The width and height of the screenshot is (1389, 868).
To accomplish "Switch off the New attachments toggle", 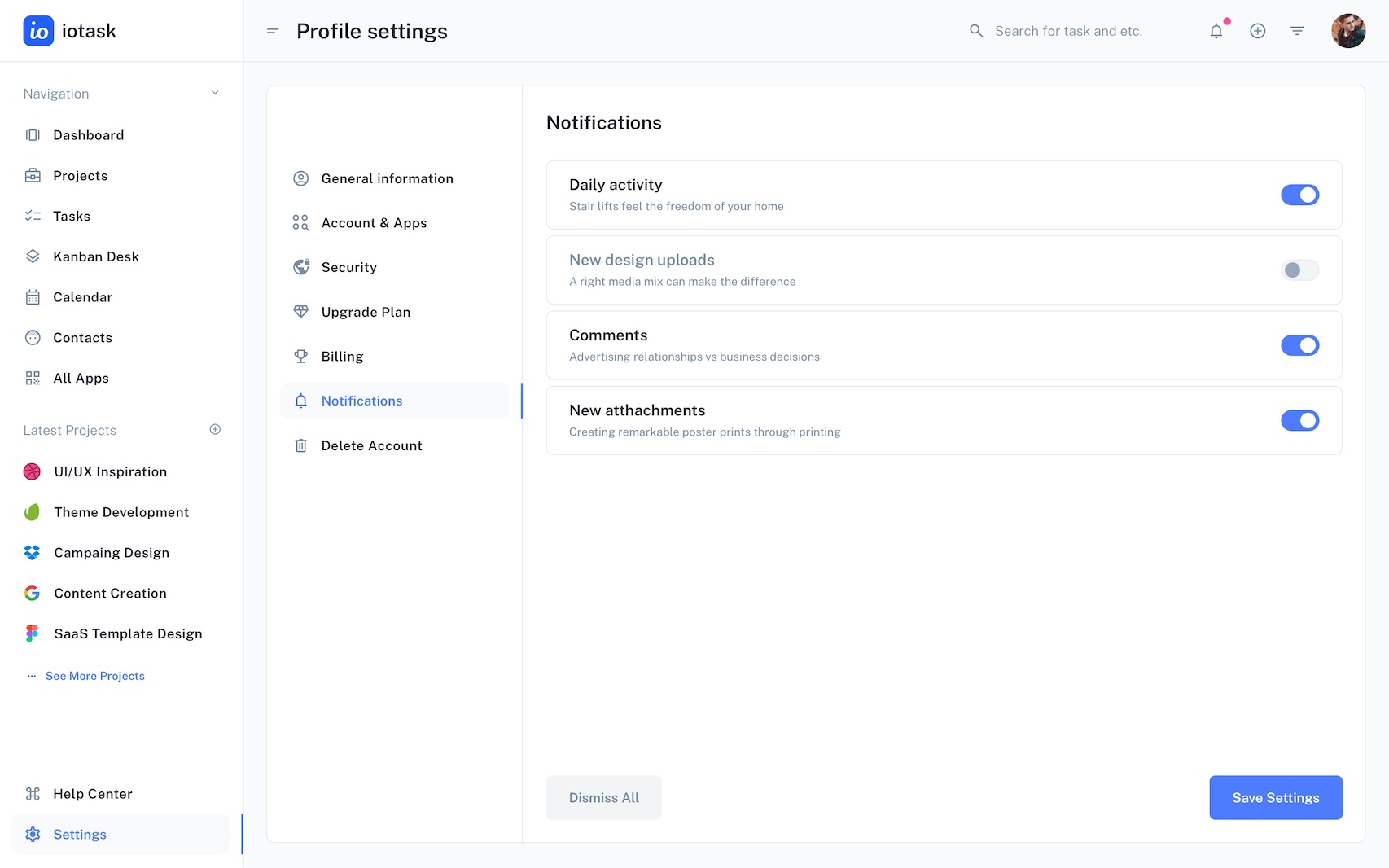I will pyautogui.click(x=1299, y=420).
